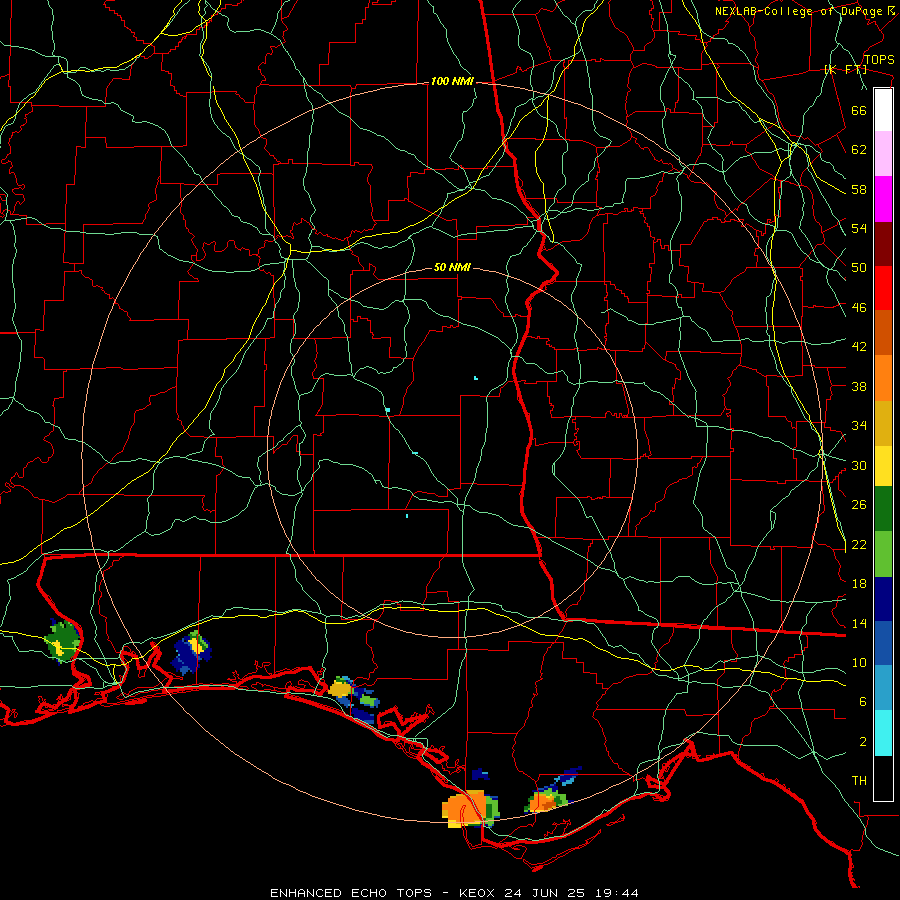
Task: Click the cyan legend swatch
Action: coord(883,734)
